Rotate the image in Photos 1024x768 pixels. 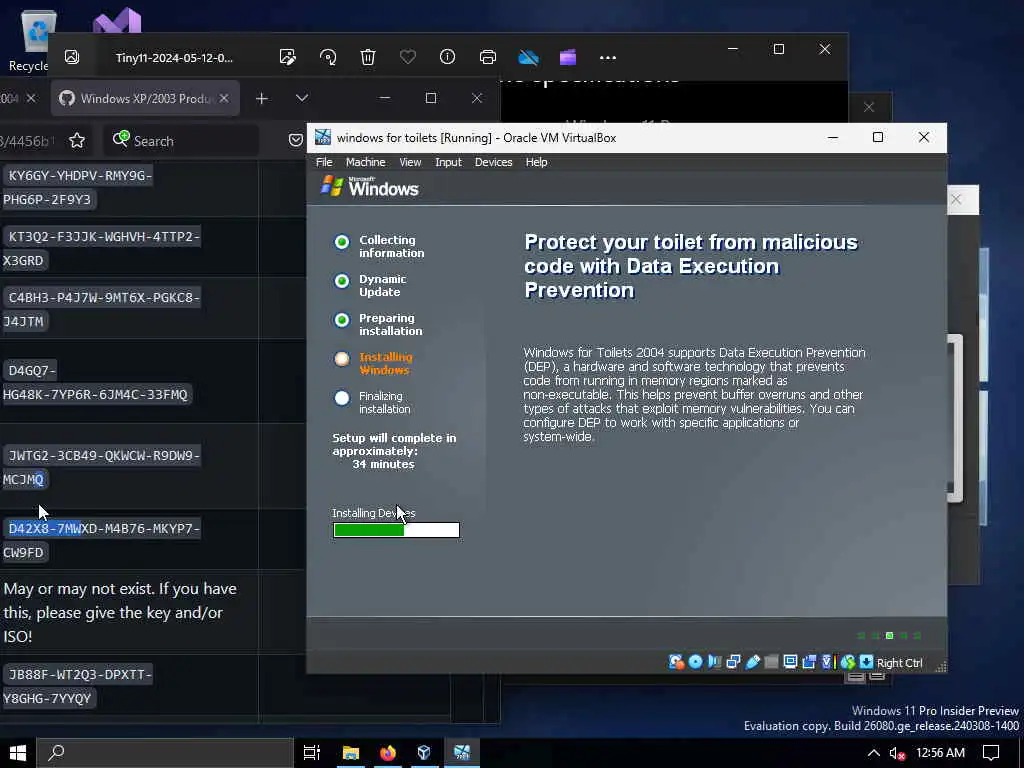[328, 57]
